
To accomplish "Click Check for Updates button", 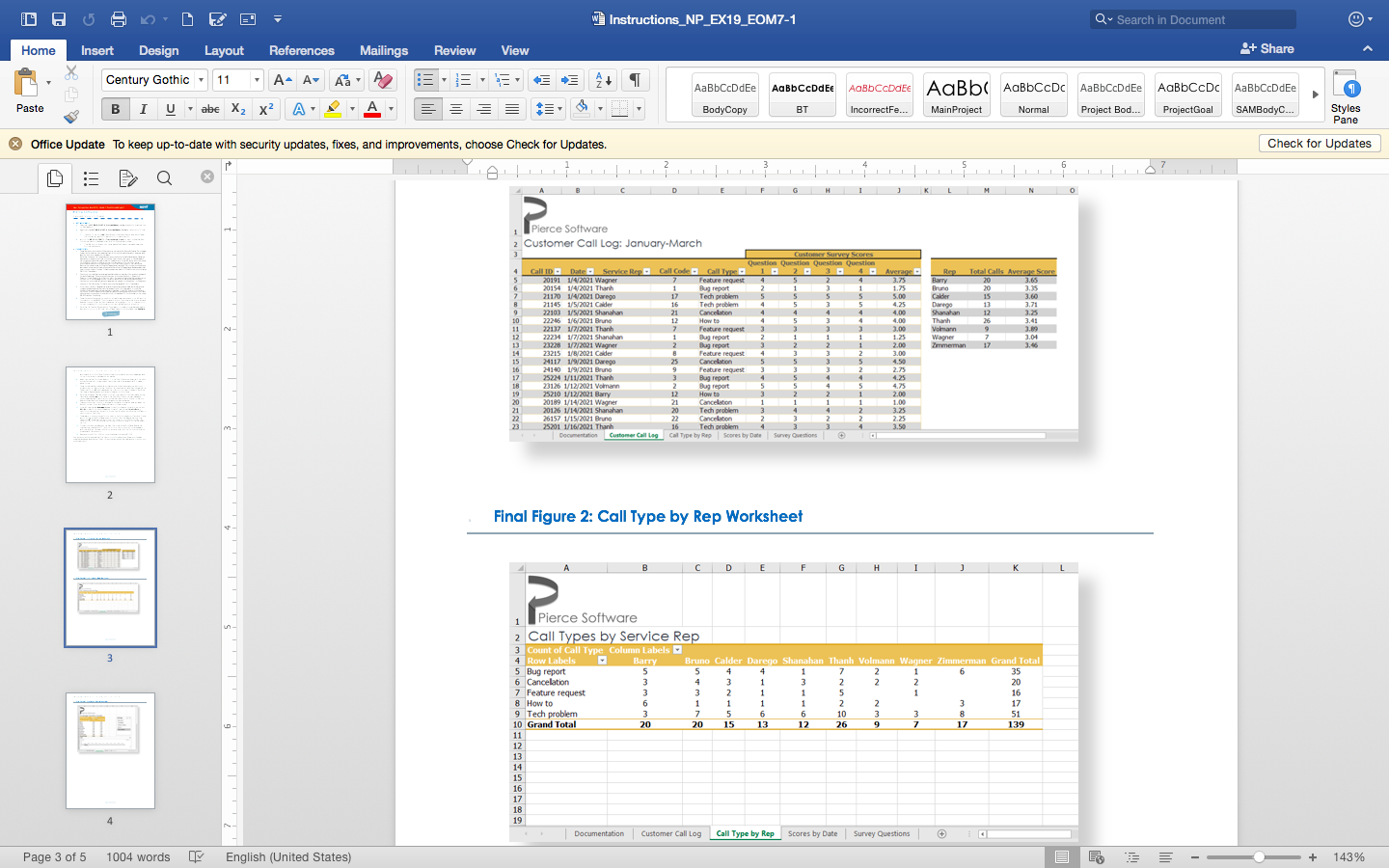I will (1320, 144).
